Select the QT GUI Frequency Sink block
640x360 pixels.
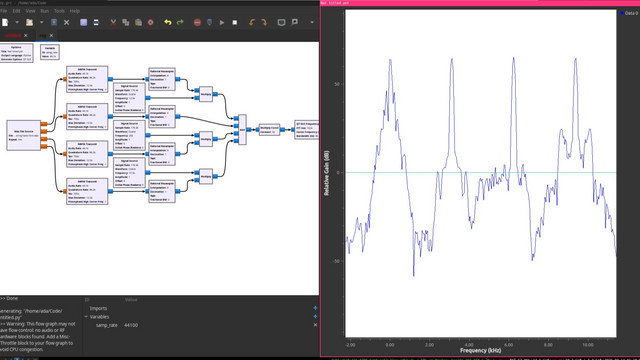click(x=307, y=129)
